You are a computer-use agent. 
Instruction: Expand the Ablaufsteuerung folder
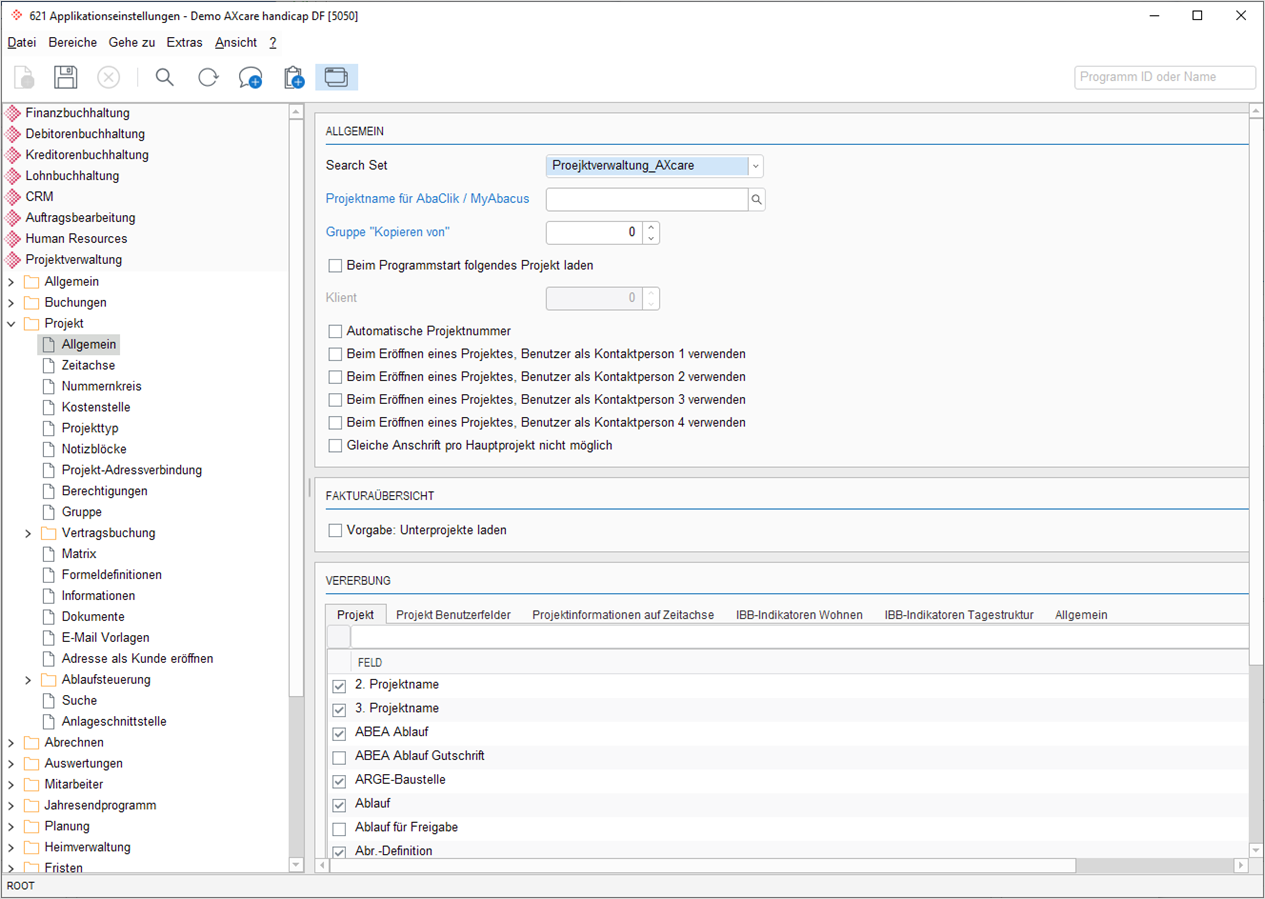[28, 680]
